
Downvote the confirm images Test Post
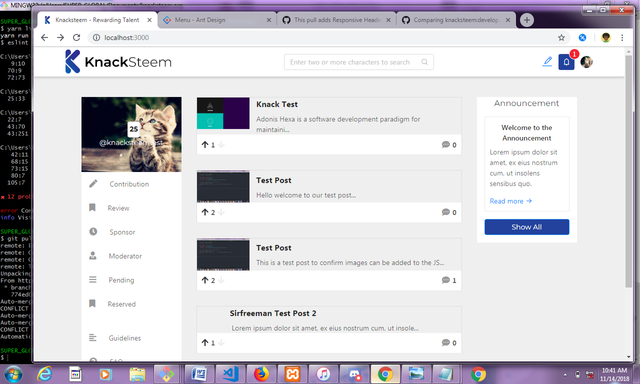point(221,280)
